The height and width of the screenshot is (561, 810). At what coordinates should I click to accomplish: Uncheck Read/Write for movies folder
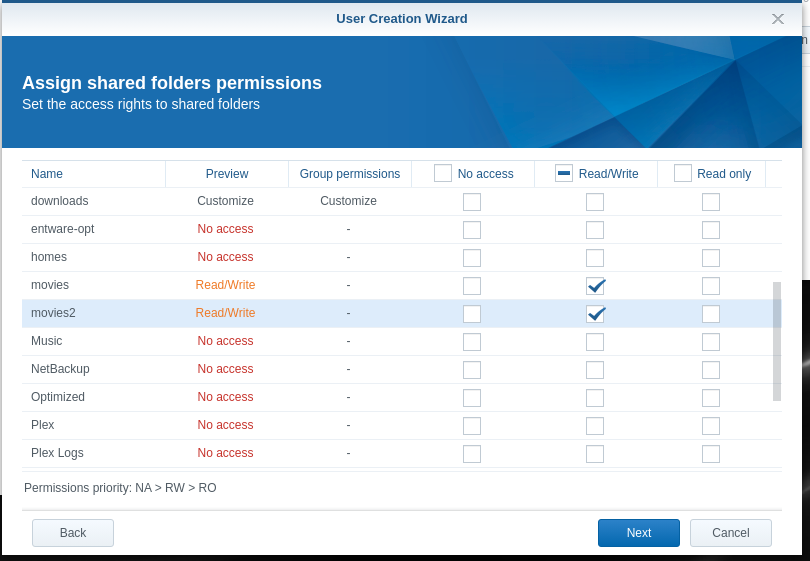[x=595, y=286]
